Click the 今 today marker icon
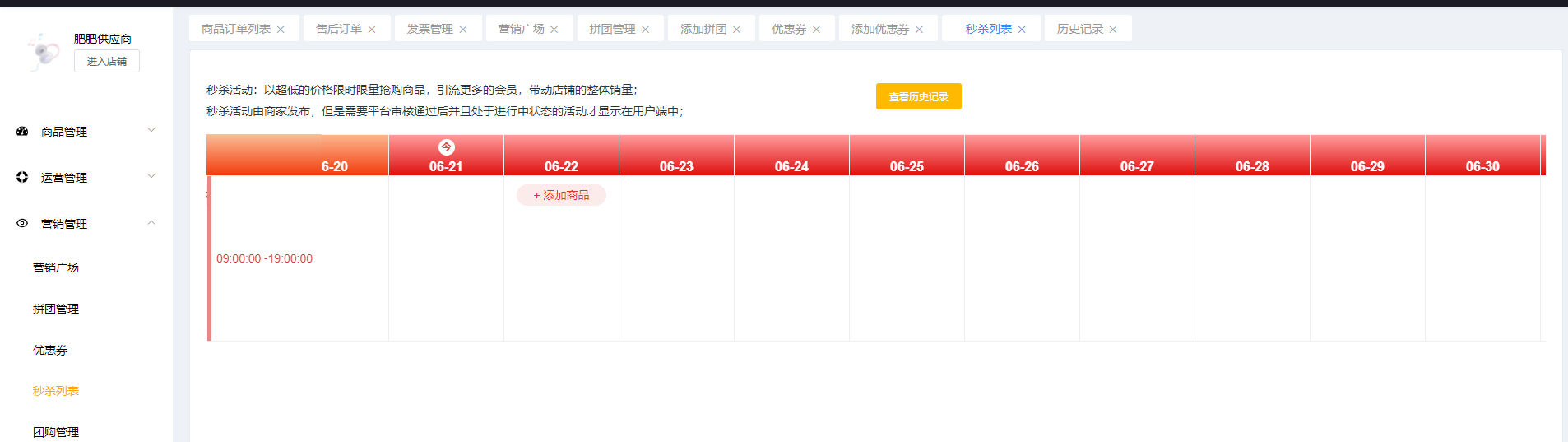Viewport: 1568px width, 442px height. [x=446, y=147]
